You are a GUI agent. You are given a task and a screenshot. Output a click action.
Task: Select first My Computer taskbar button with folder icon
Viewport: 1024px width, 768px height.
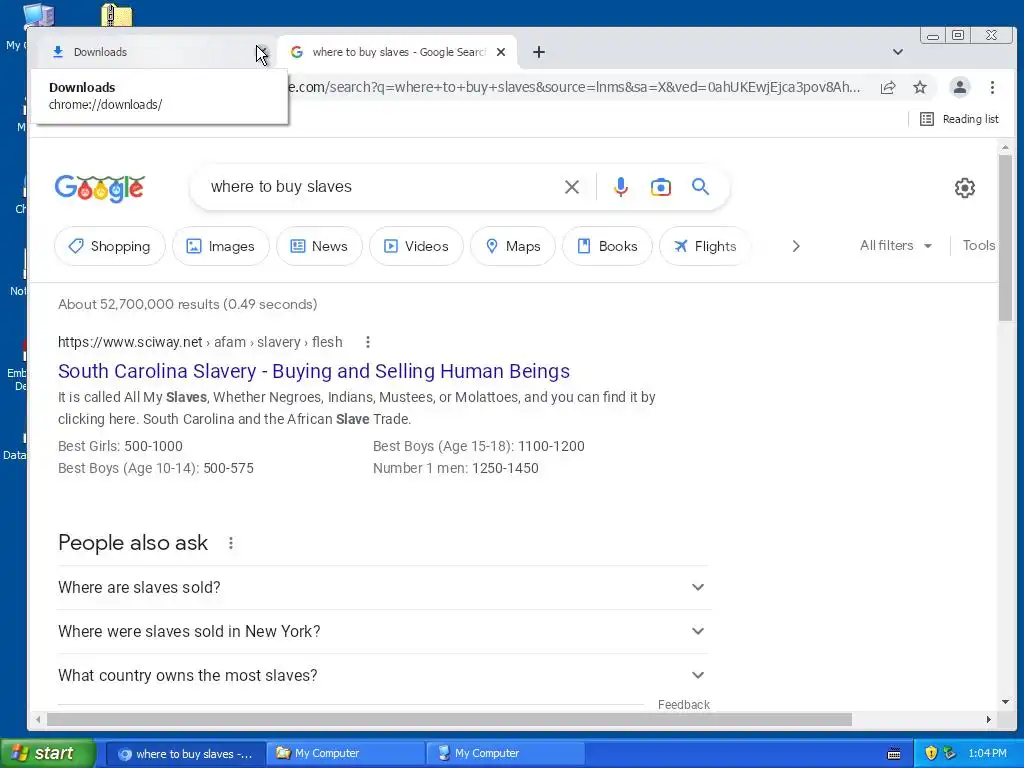[345, 754]
